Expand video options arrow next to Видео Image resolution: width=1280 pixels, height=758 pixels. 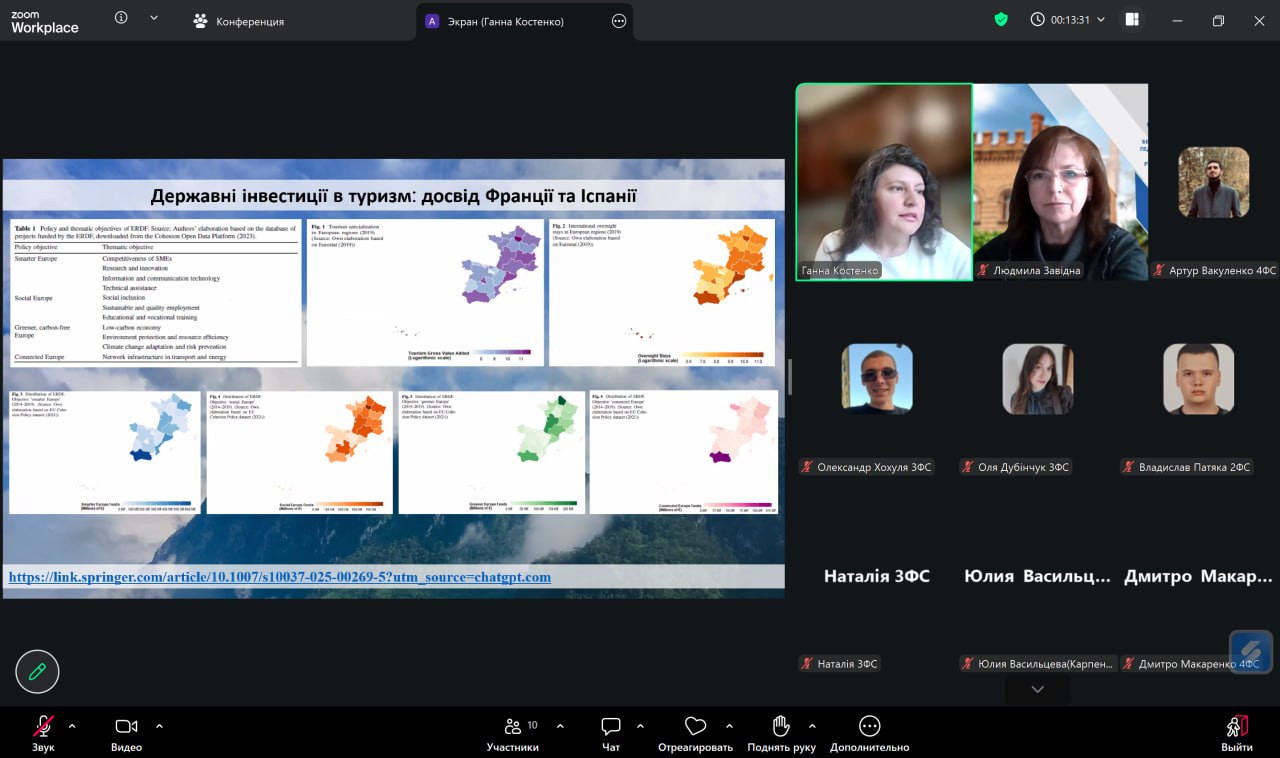click(x=159, y=726)
